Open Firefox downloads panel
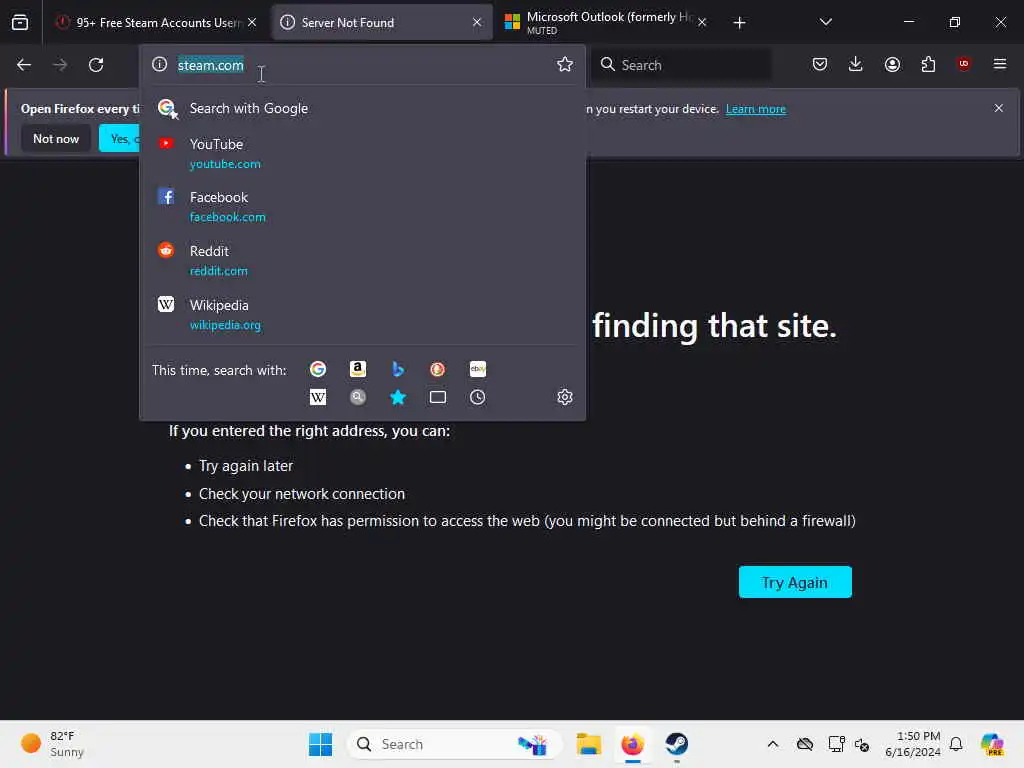 [x=856, y=64]
